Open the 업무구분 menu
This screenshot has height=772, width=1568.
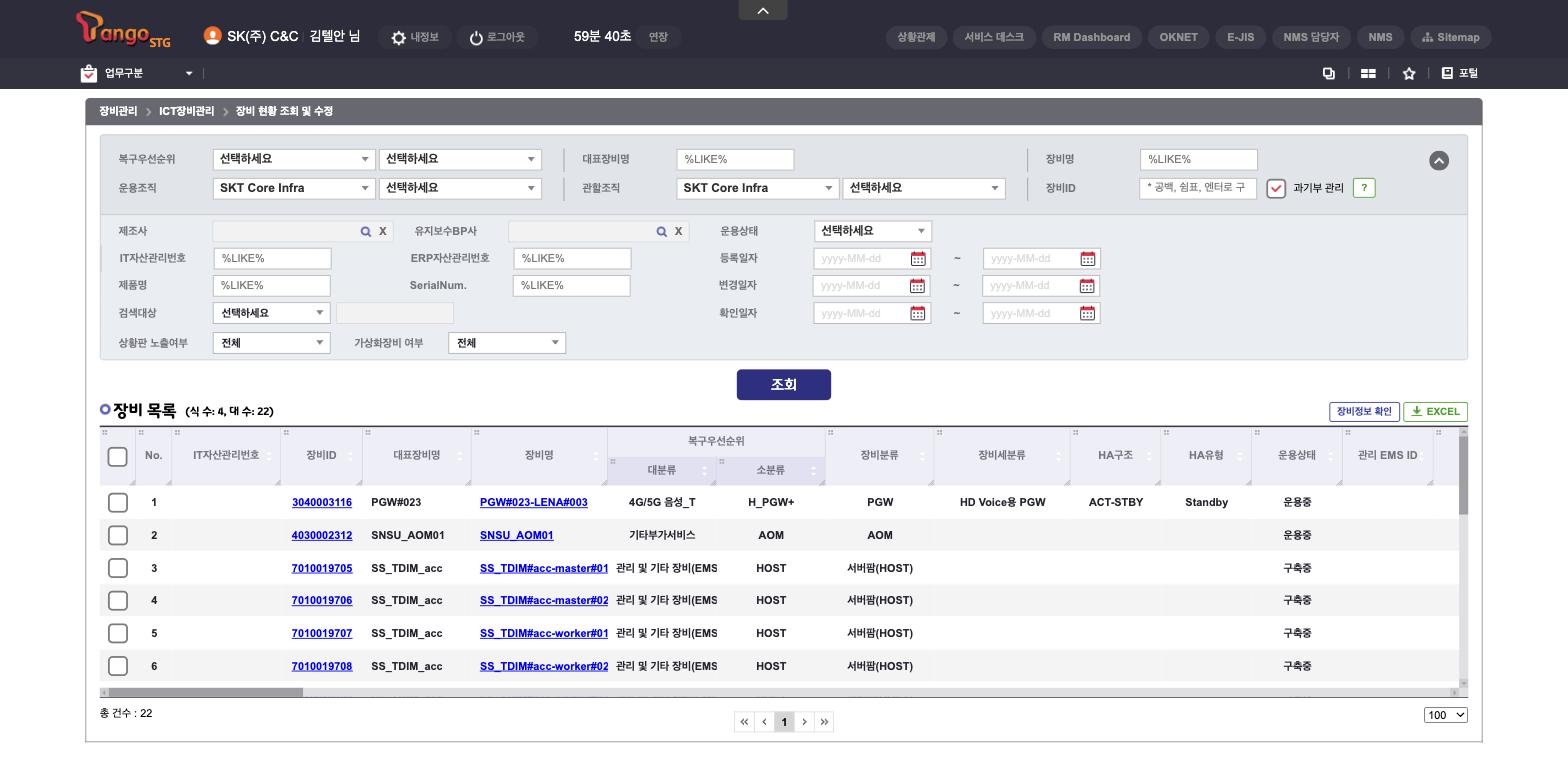pos(137,73)
